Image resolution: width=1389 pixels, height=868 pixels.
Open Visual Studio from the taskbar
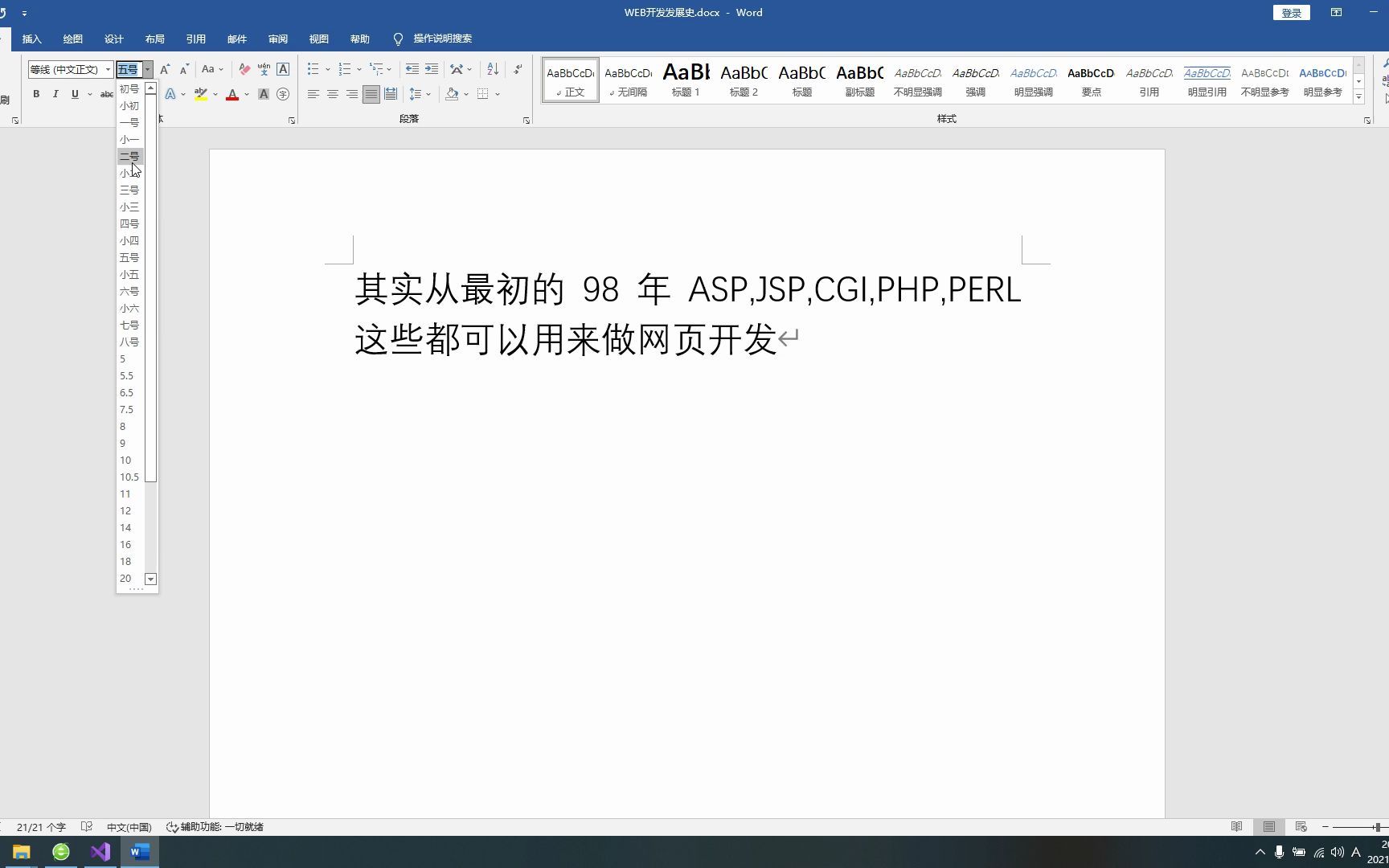point(100,852)
